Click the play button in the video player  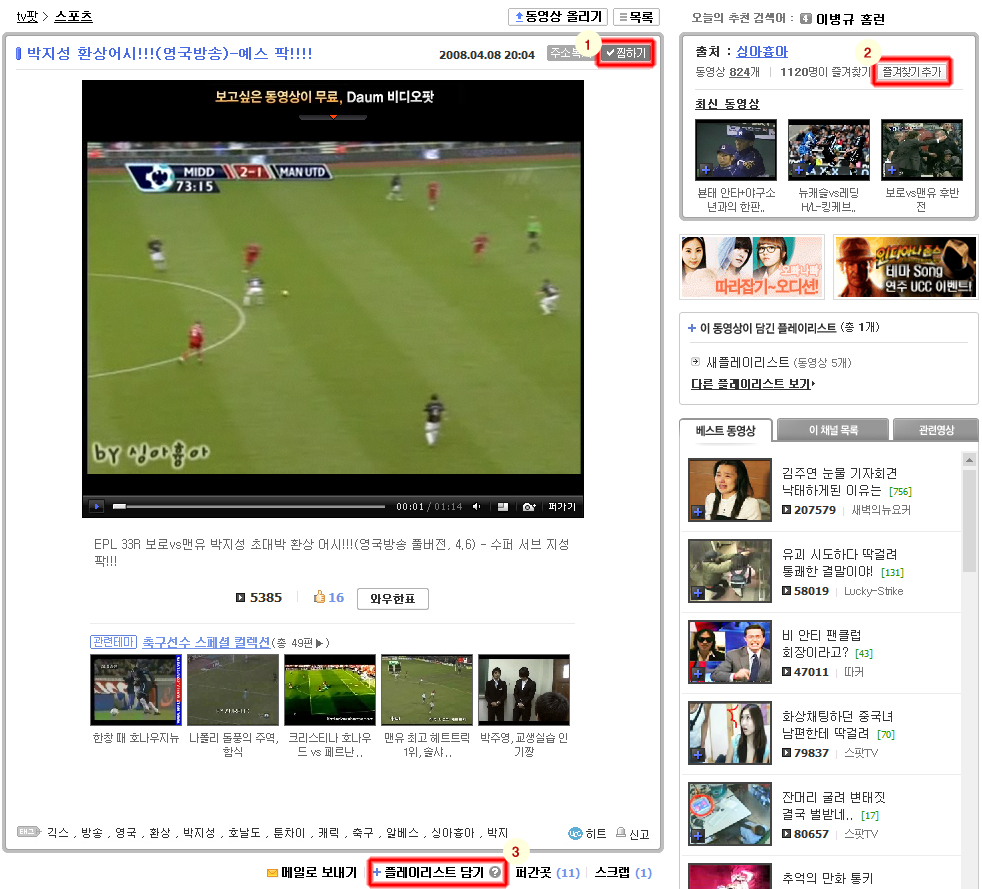pyautogui.click(x=96, y=506)
